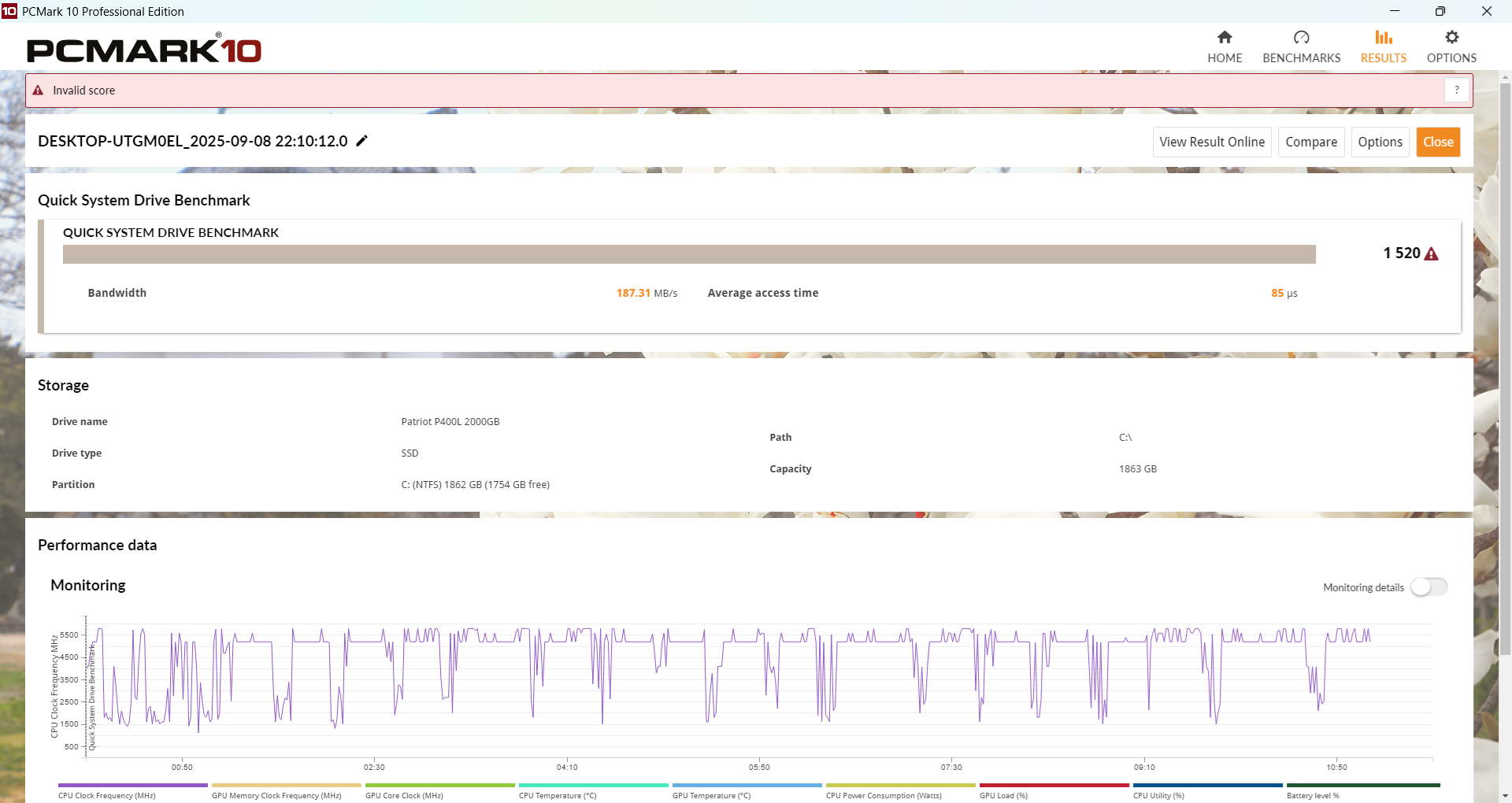Select GPU Core Clock (MHz) legend
1512x803 pixels.
[x=440, y=791]
